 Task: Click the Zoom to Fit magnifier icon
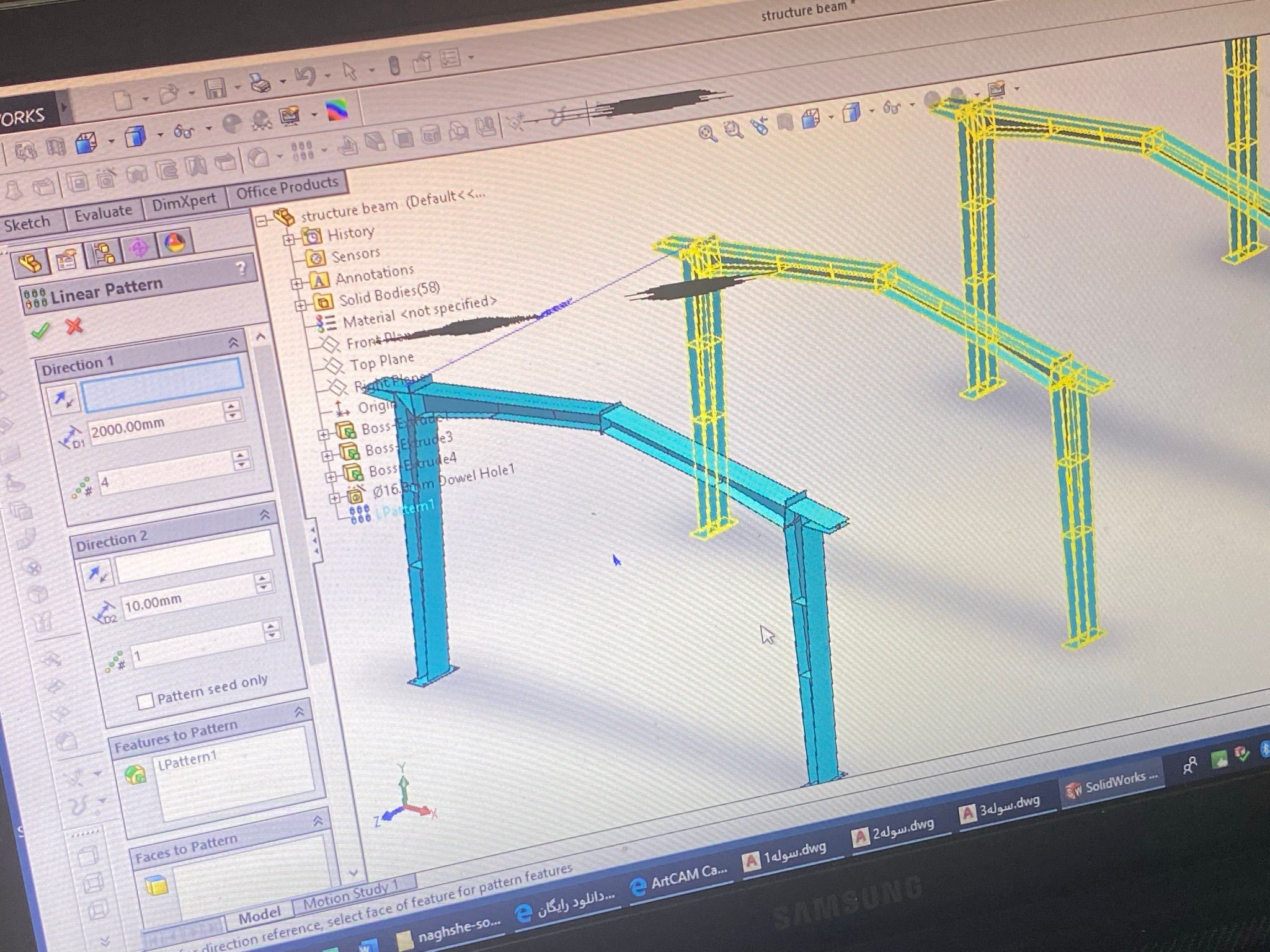coord(706,133)
